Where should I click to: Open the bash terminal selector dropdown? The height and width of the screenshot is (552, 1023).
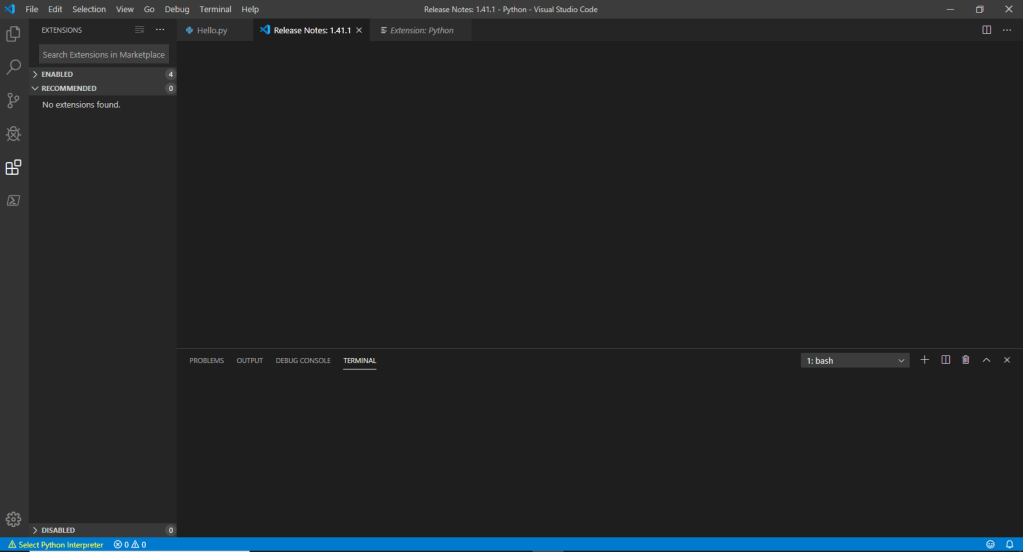click(x=855, y=360)
